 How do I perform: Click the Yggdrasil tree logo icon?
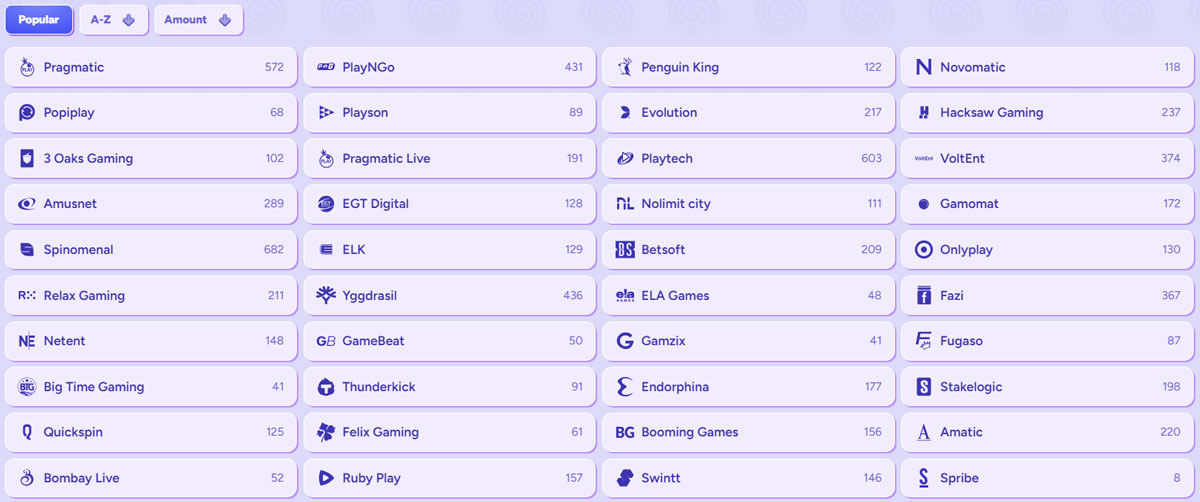326,295
